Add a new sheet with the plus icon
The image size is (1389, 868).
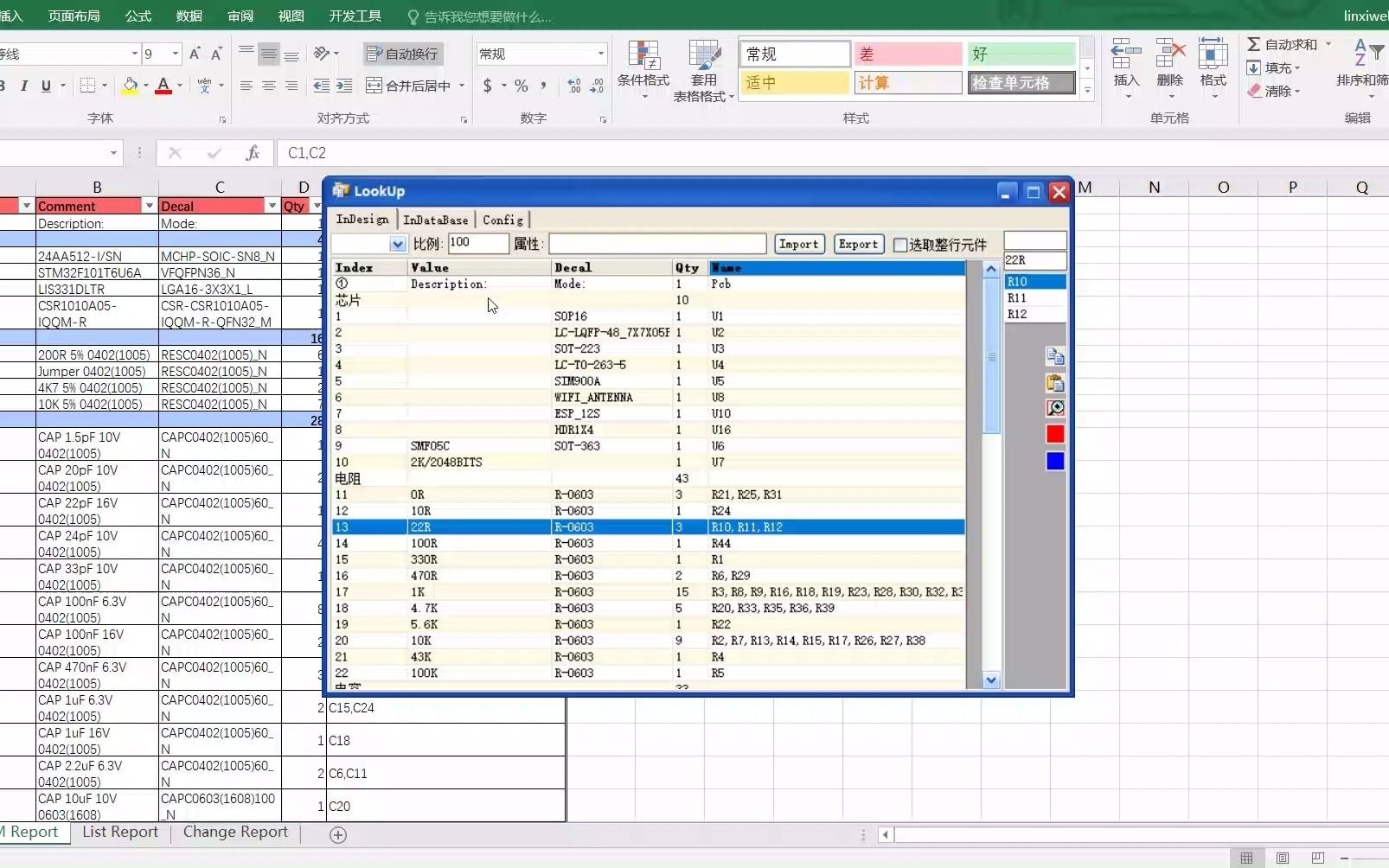point(338,835)
